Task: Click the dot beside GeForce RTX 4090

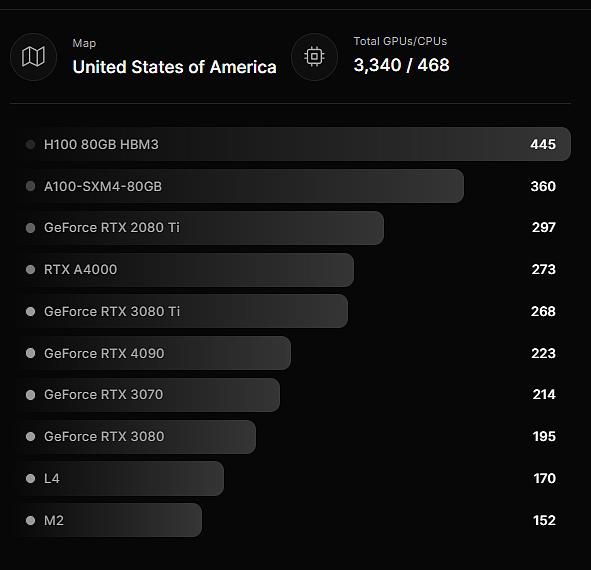Action: (31, 353)
